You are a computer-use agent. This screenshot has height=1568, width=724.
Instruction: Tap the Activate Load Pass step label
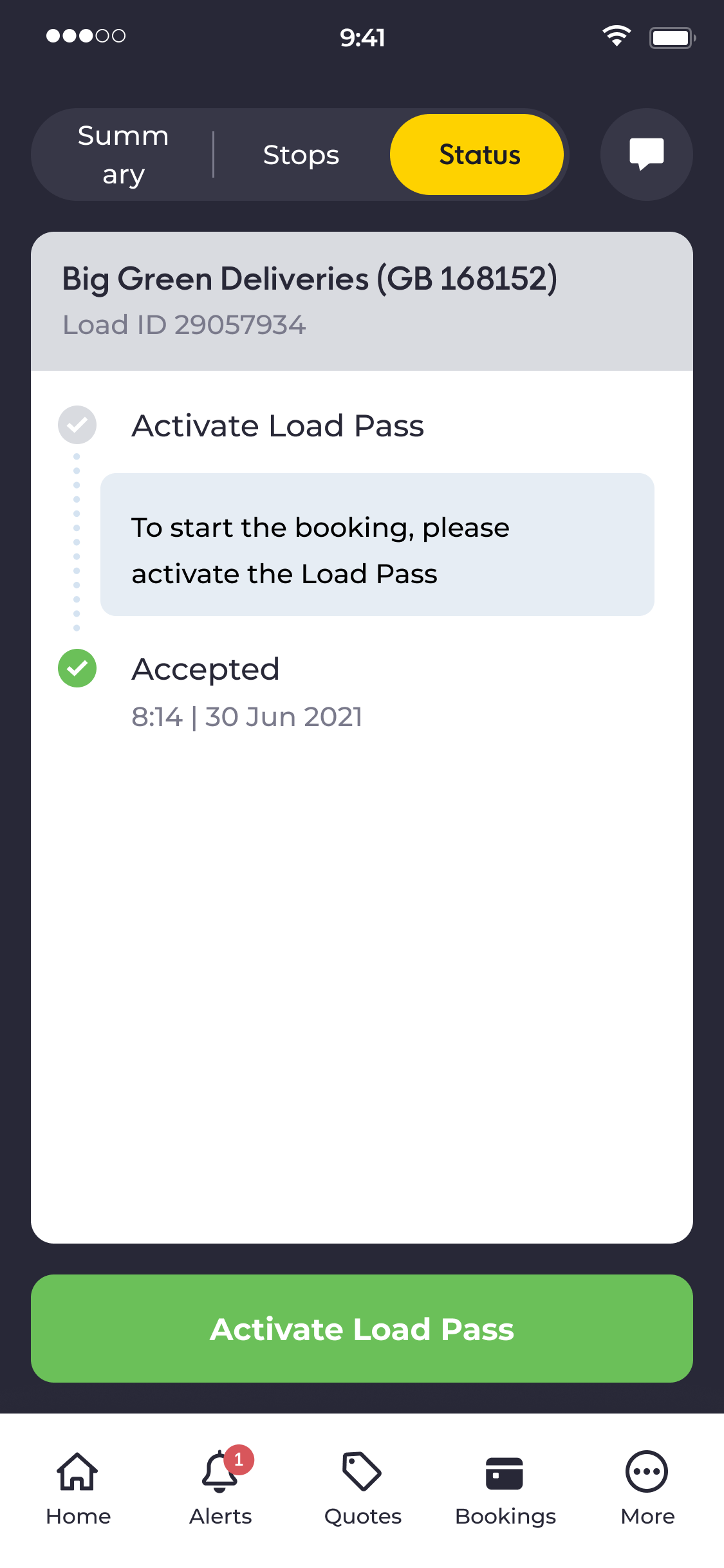278,426
